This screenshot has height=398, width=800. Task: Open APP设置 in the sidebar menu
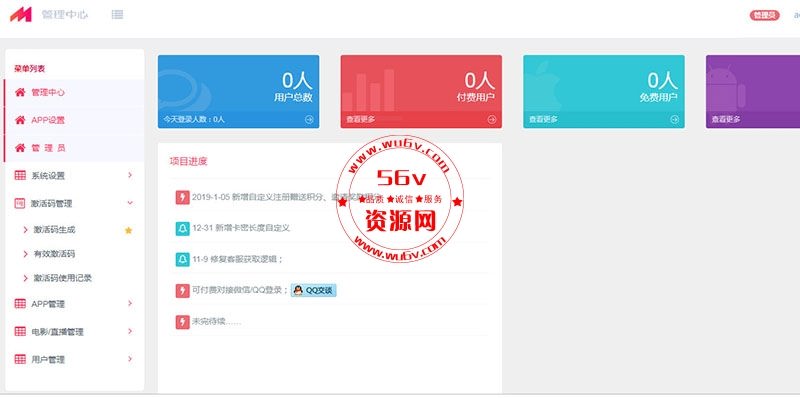[x=74, y=120]
